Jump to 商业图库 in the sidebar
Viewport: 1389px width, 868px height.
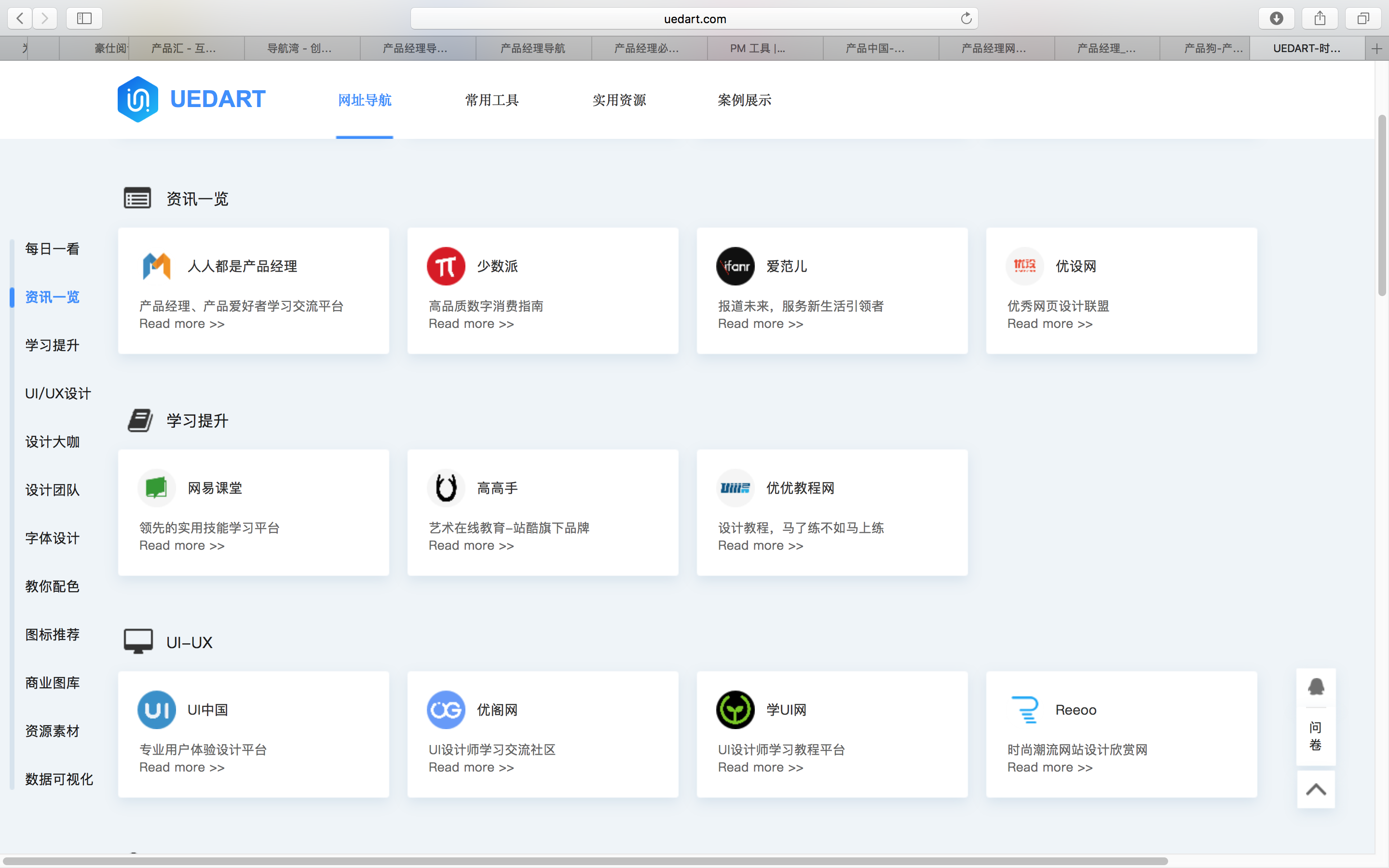point(52,682)
